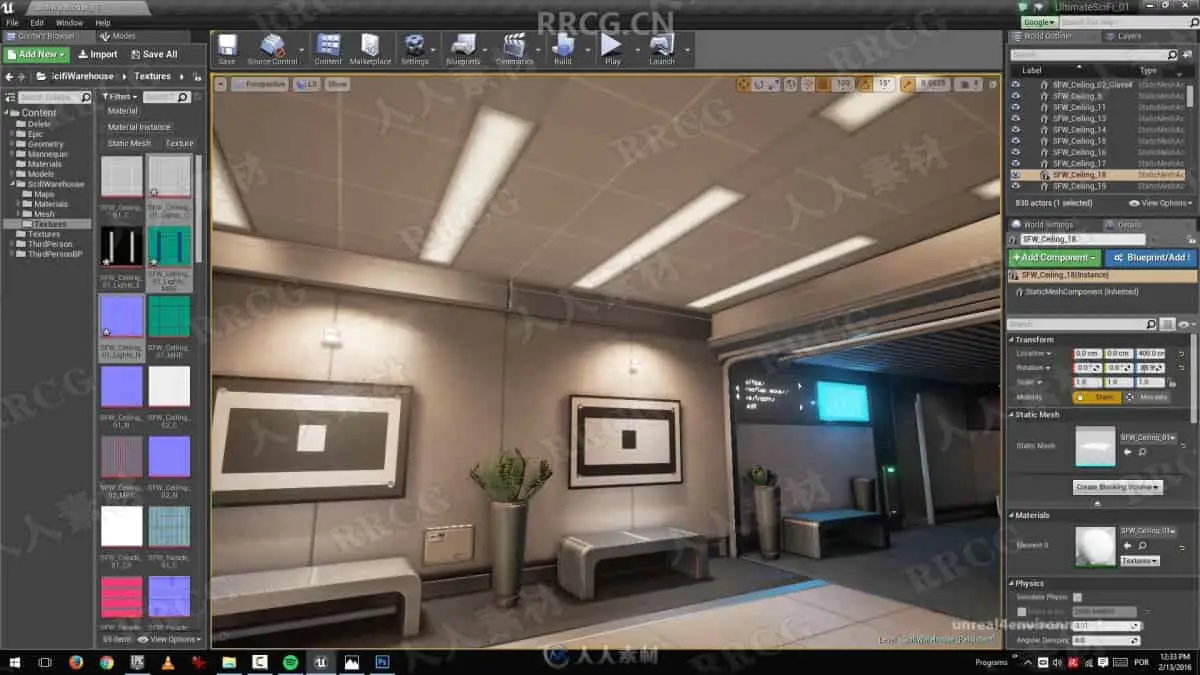Viewport: 1200px width, 675px height.
Task: Click the Save toolbar icon
Action: pos(227,48)
